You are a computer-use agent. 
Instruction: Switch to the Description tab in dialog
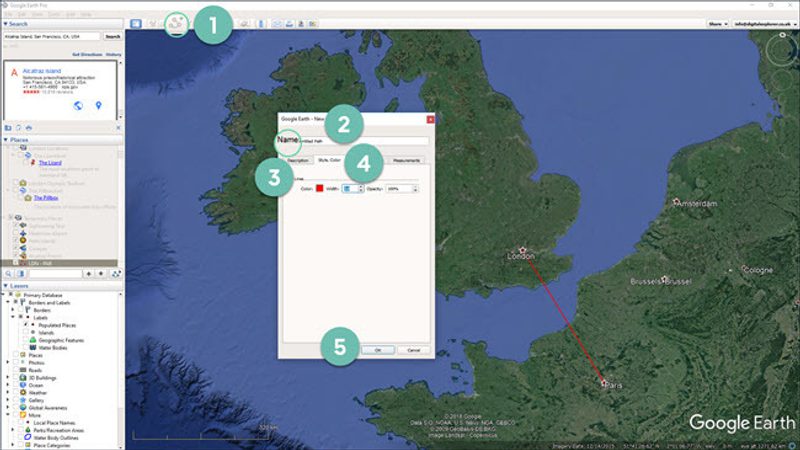297,160
